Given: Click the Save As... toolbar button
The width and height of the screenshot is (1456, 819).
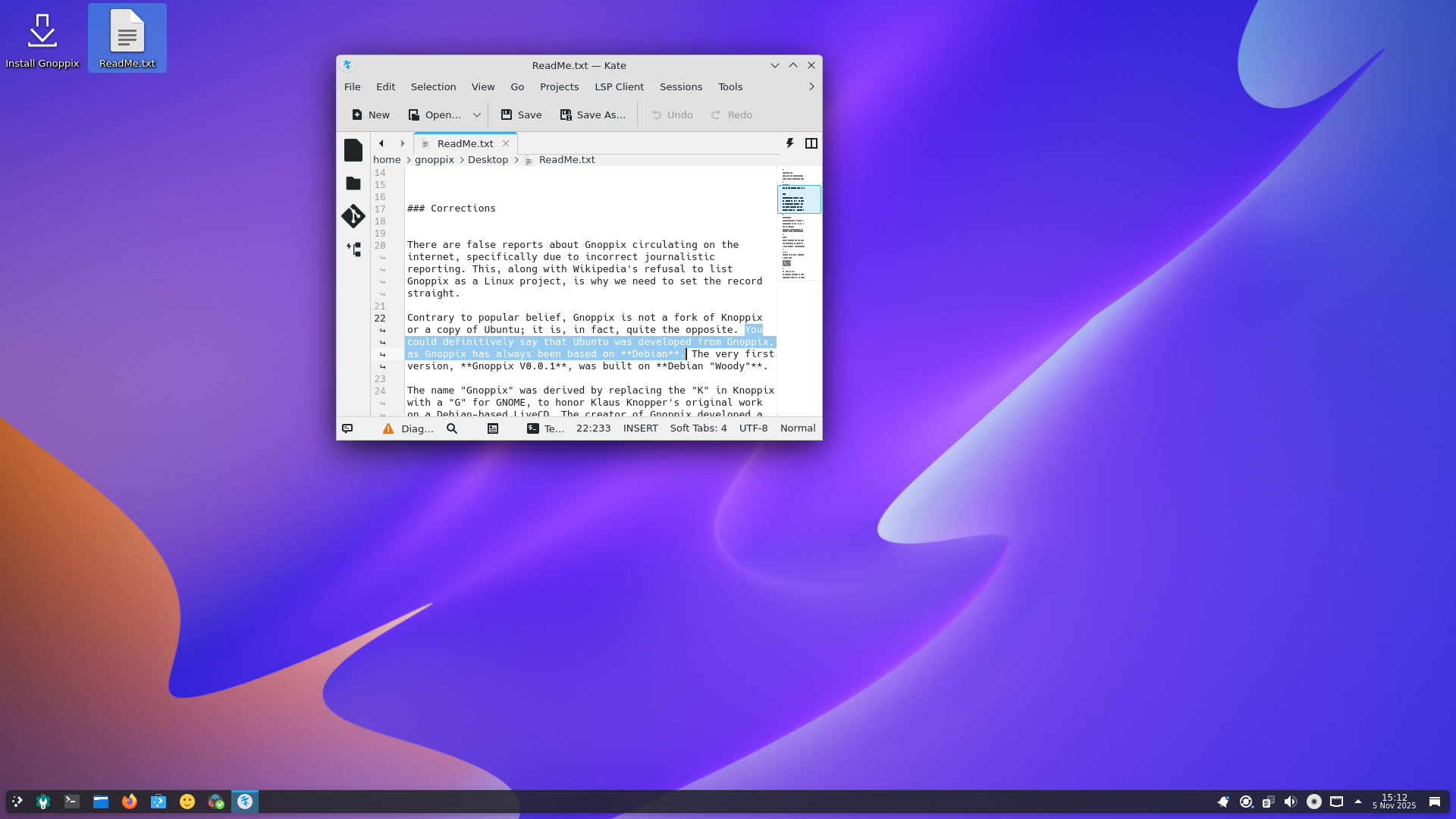Looking at the screenshot, I should [593, 115].
